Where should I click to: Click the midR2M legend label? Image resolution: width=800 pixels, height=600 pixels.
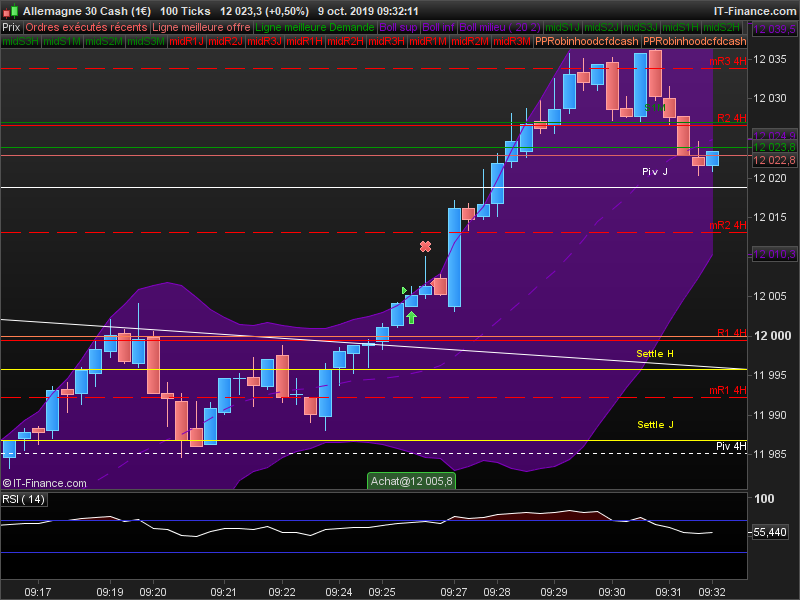(x=469, y=41)
